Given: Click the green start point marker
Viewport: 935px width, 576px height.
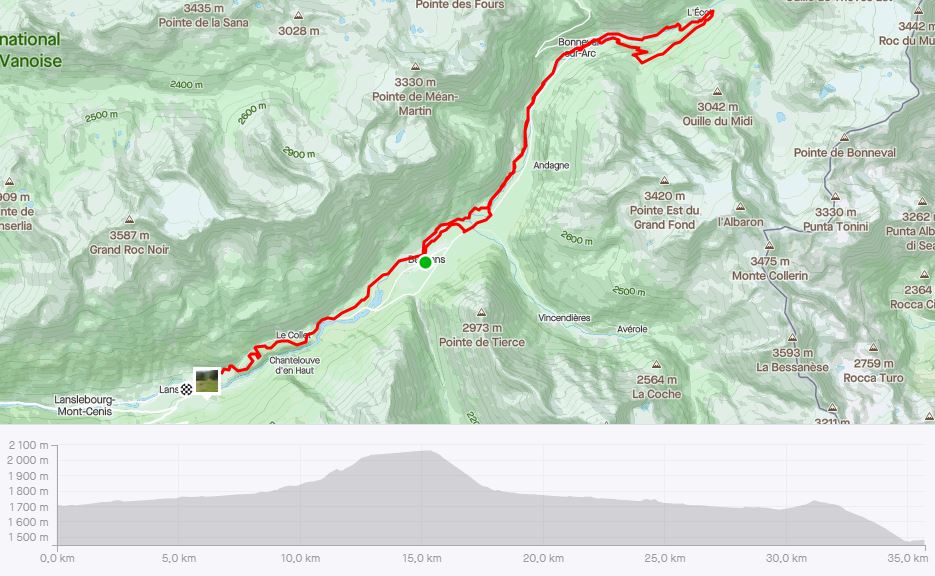Looking at the screenshot, I should click(x=425, y=262).
